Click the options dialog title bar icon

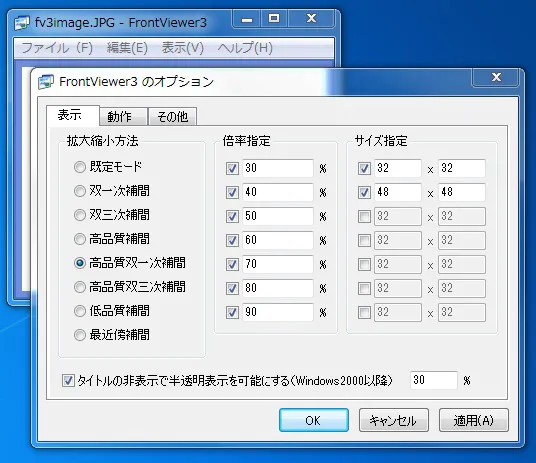(46, 82)
